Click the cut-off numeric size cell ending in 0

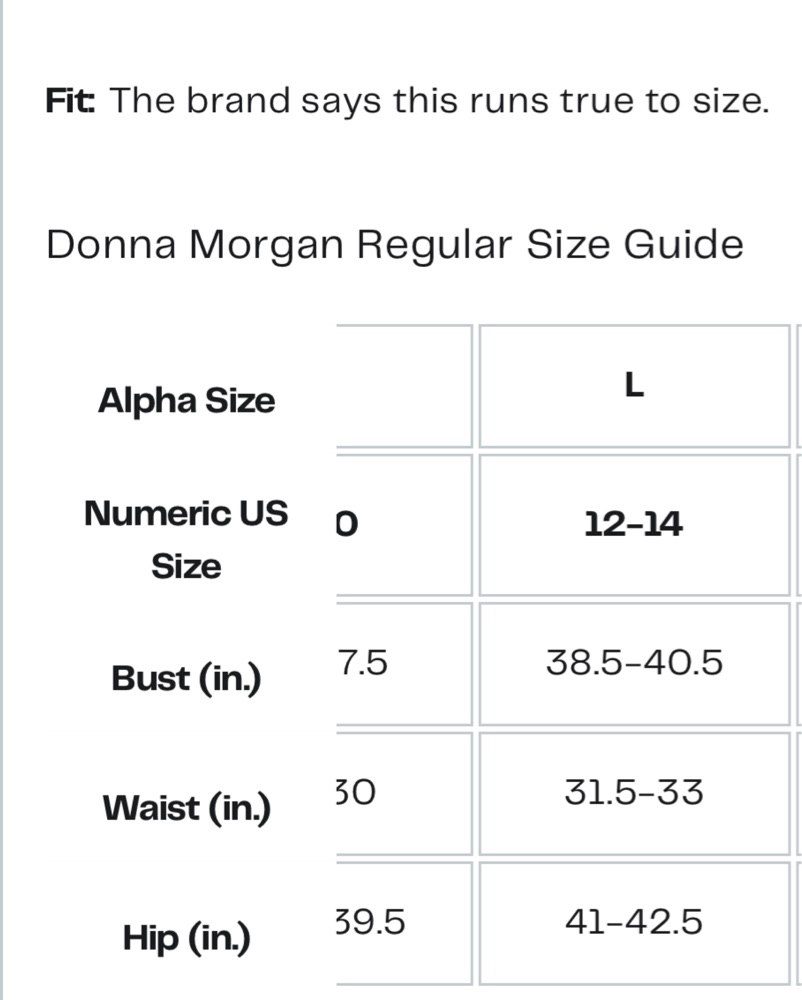pos(404,525)
